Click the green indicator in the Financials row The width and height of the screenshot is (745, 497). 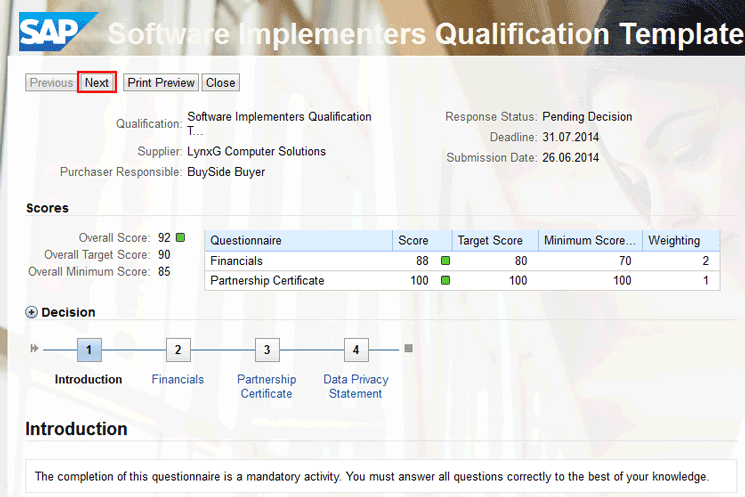[x=445, y=260]
